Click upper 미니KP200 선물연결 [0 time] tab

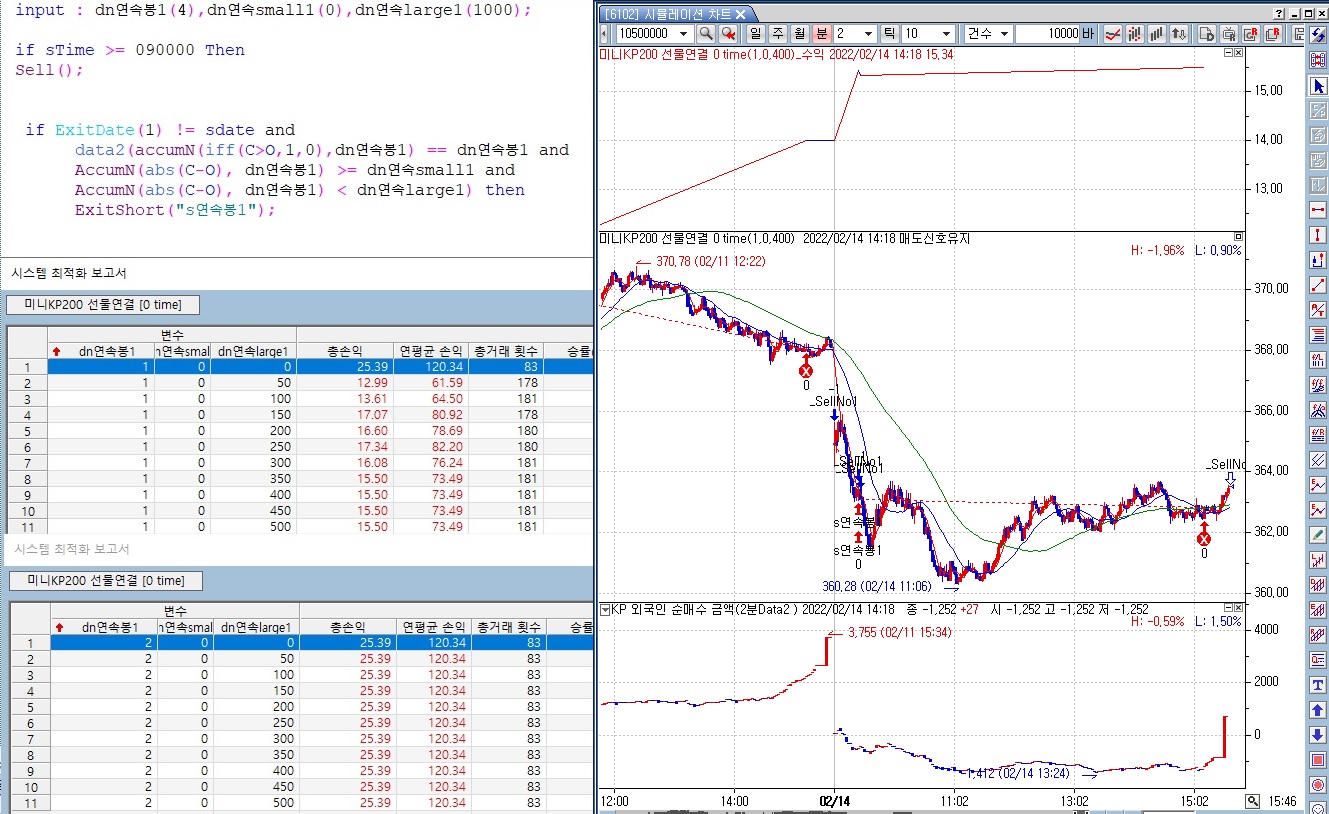[x=102, y=304]
